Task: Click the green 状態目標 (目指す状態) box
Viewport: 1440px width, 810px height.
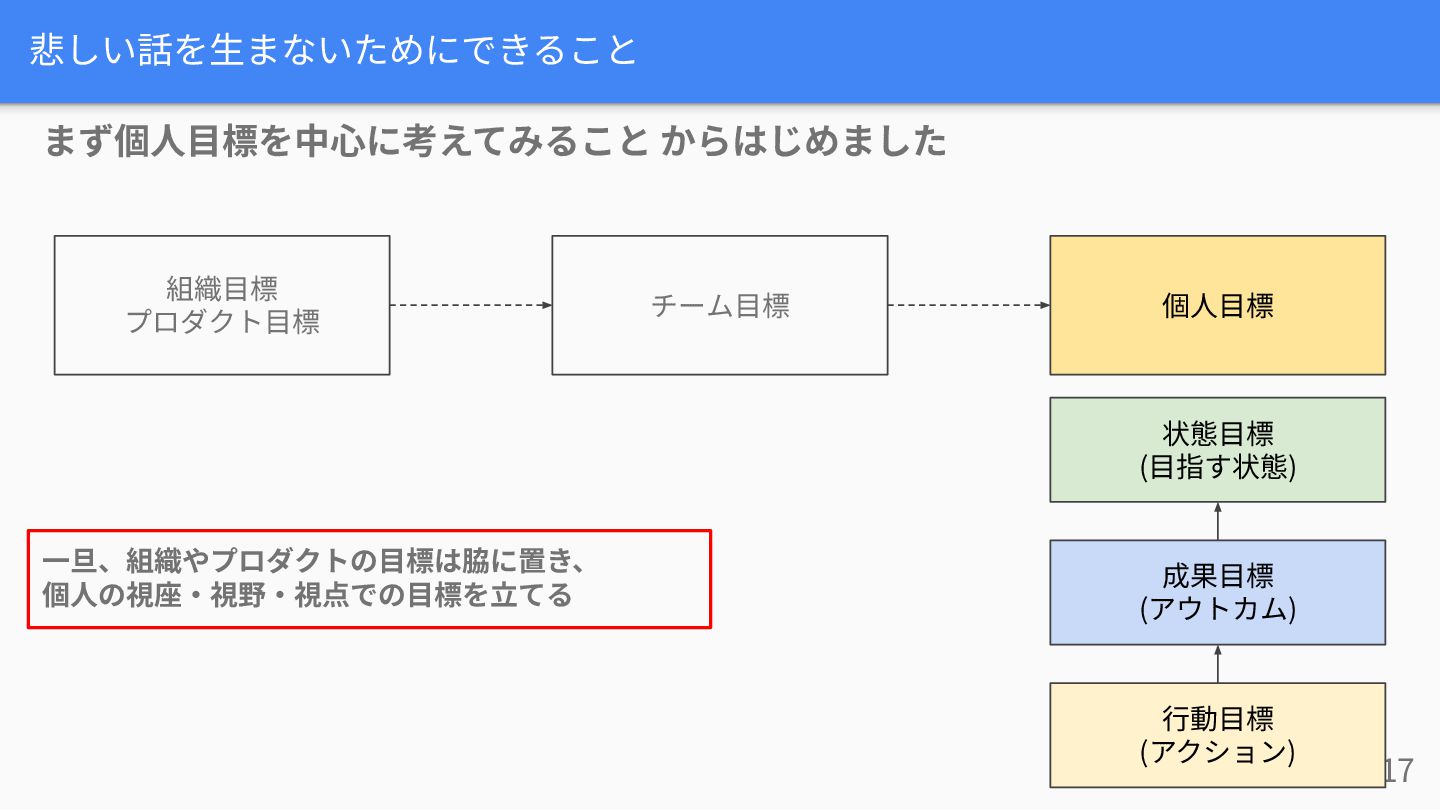Action: [1218, 450]
